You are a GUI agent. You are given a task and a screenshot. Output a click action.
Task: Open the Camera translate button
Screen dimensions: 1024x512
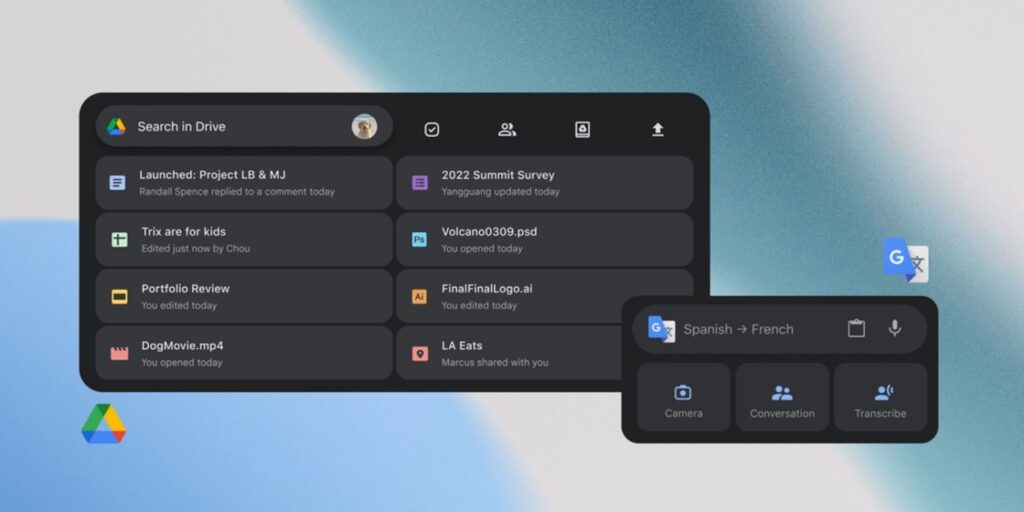pyautogui.click(x=684, y=397)
